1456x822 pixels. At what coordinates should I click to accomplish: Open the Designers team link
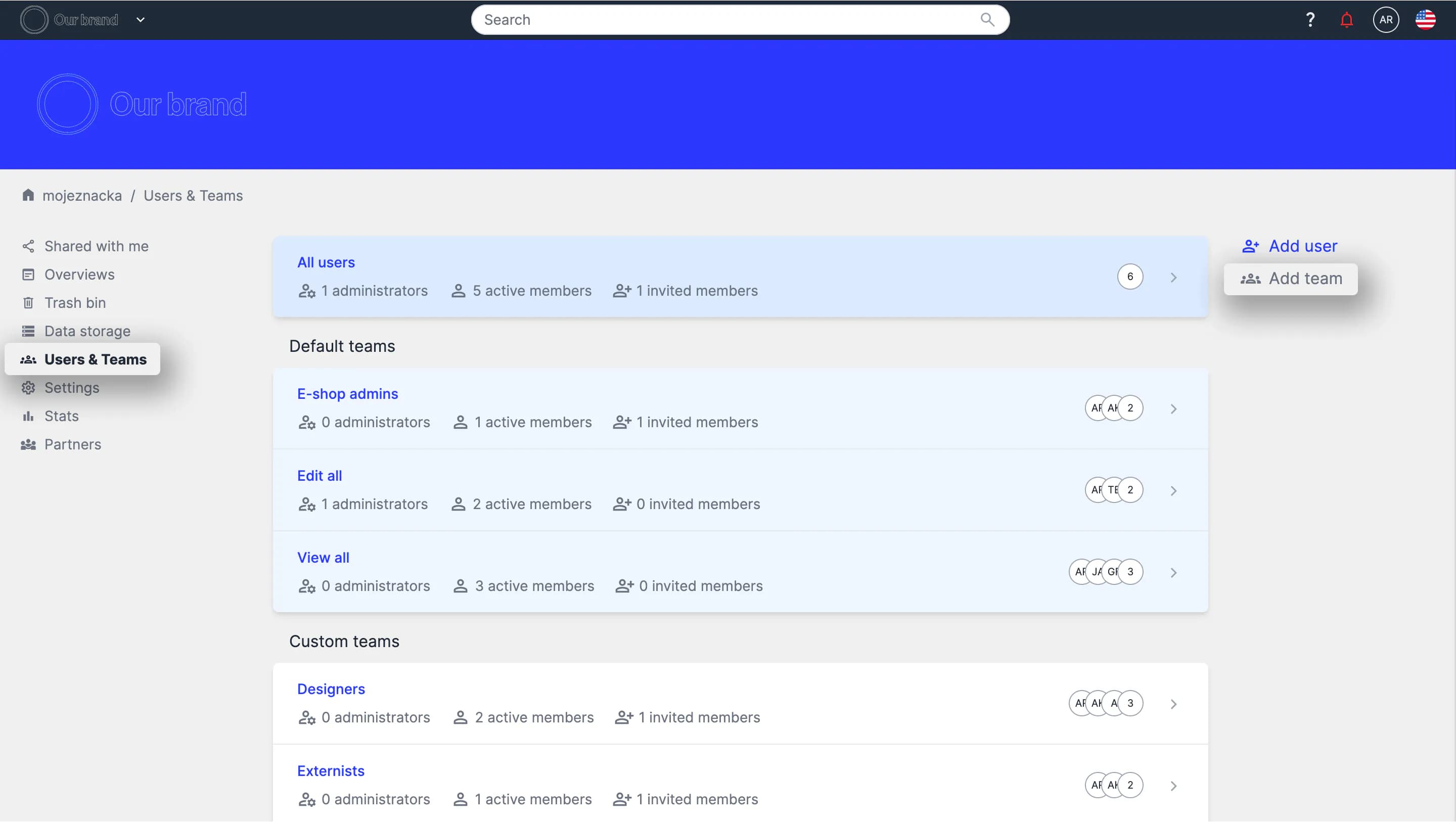point(331,689)
